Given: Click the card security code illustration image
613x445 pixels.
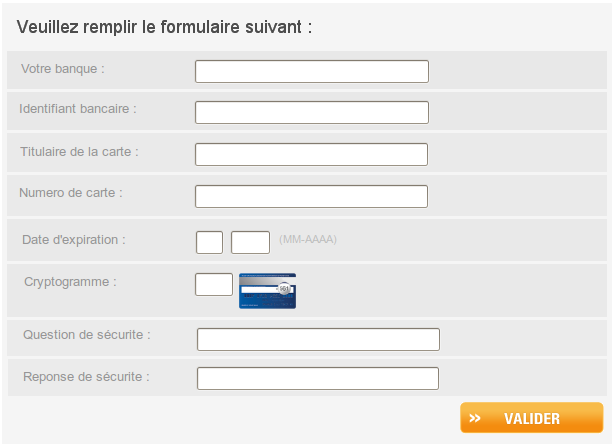Looking at the screenshot, I should tap(267, 290).
